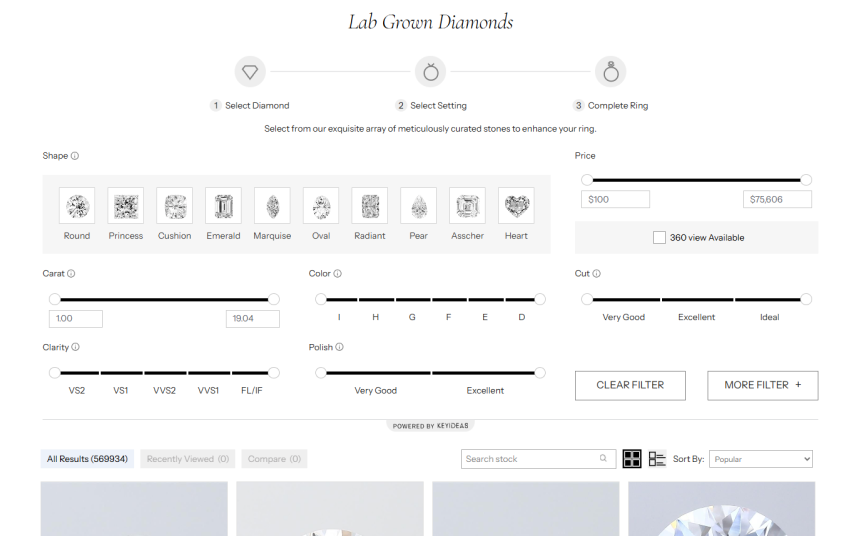The width and height of the screenshot is (852, 536).
Task: Click the search magnifier icon
Action: click(603, 458)
